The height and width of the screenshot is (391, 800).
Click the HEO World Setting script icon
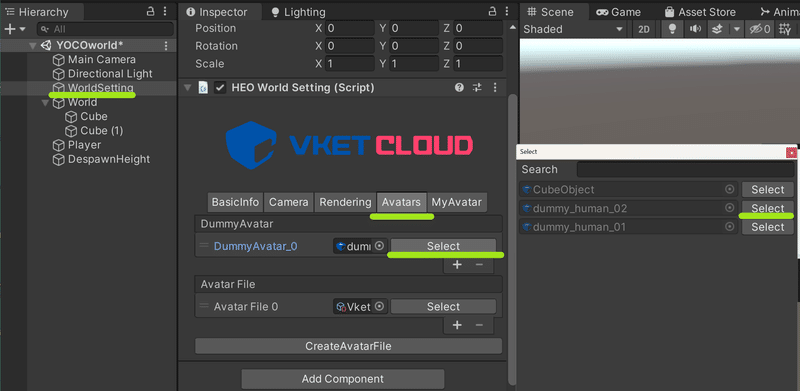(203, 88)
